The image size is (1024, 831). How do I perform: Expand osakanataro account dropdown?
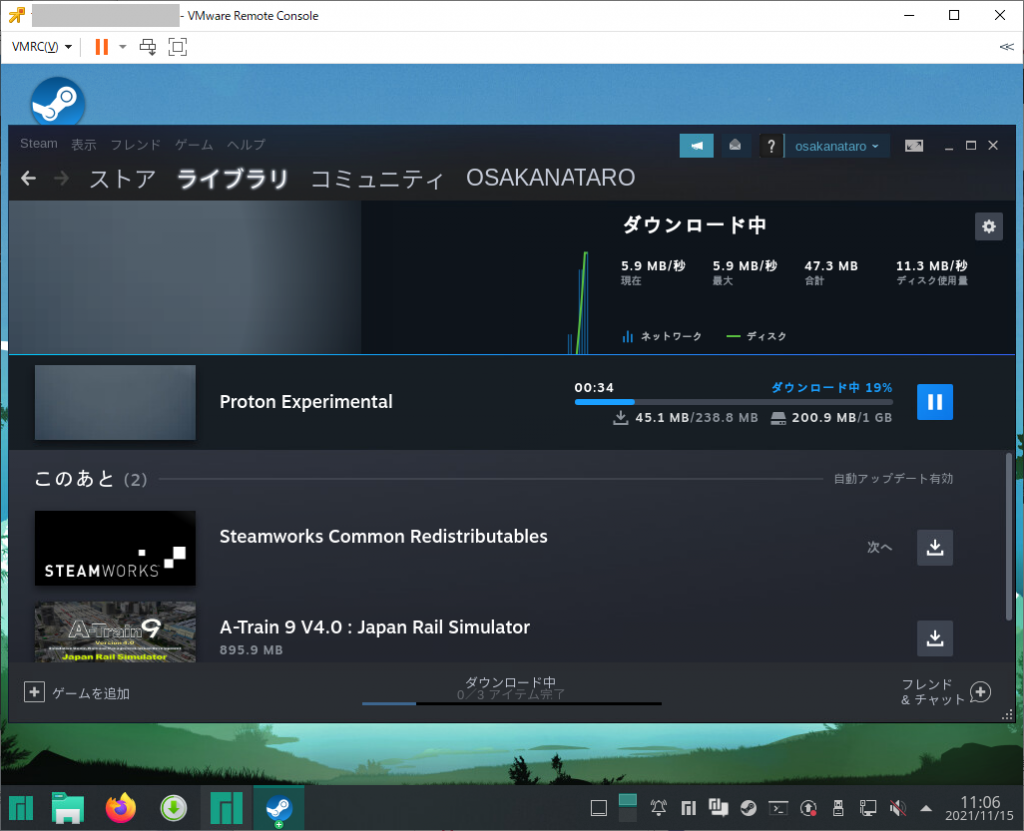click(837, 146)
